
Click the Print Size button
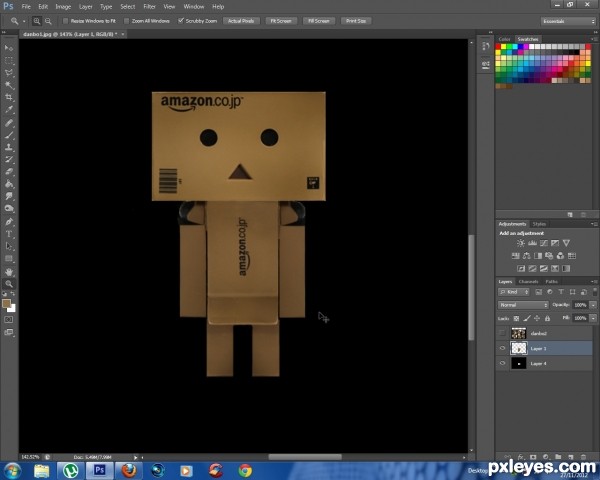356,21
